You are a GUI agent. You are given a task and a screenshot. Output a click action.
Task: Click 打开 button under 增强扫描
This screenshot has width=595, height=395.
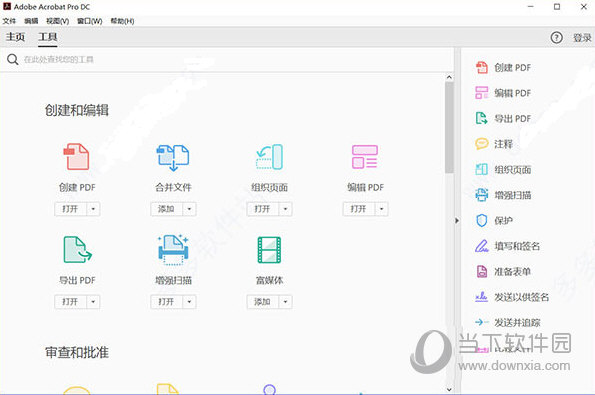coord(167,302)
